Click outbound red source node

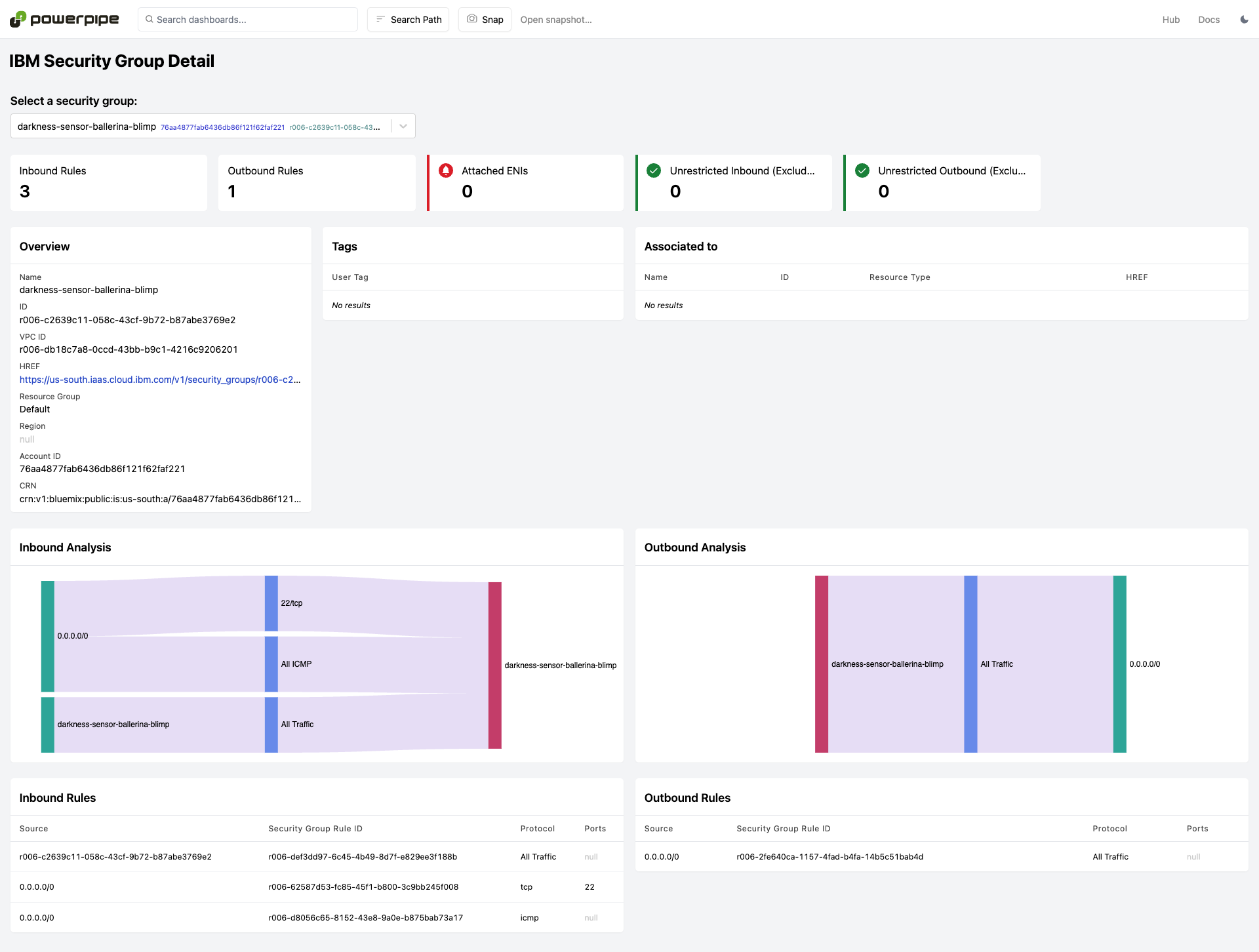(x=822, y=664)
